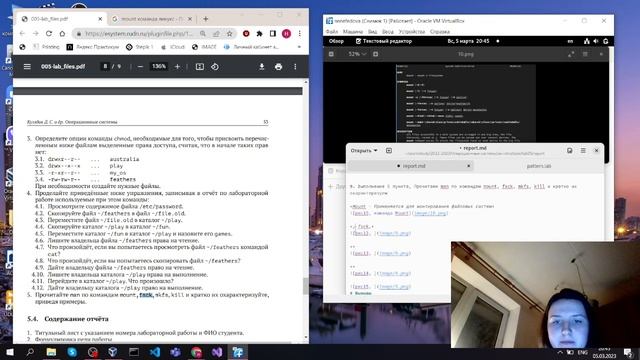Open image viewer hamburger menu
Viewport: 640px width, 360px height.
pos(585,54)
